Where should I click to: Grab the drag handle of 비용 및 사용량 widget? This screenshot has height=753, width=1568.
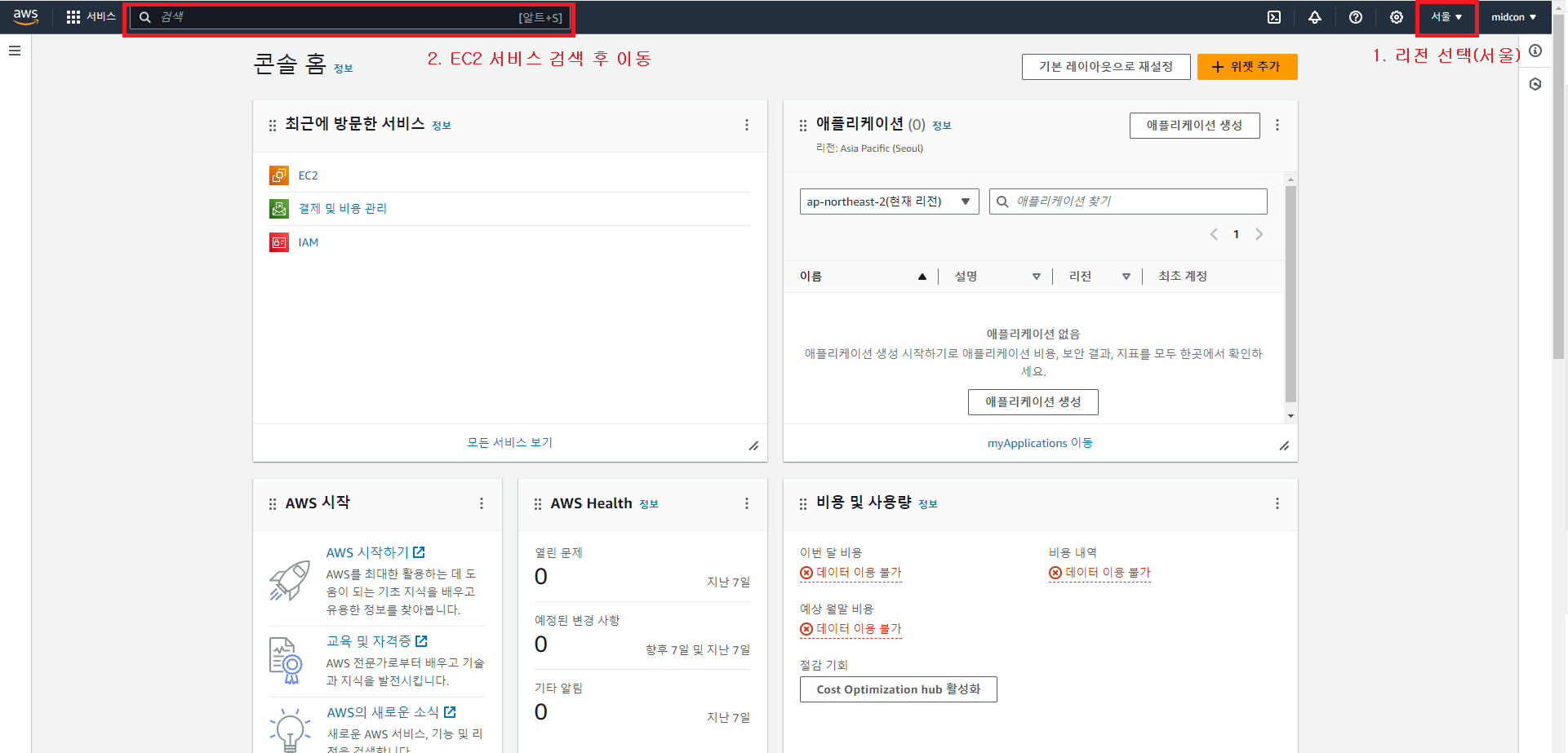coord(803,504)
